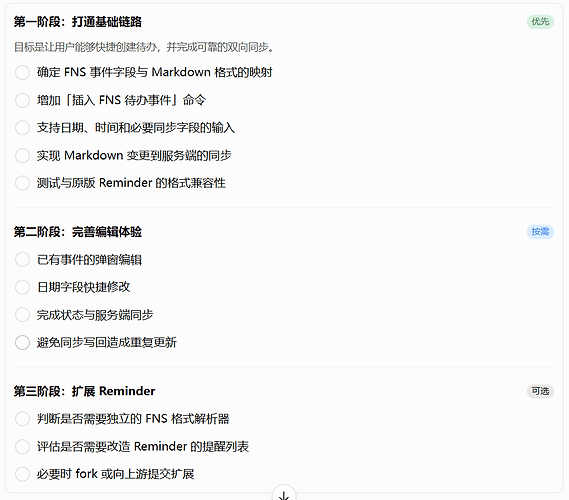Image resolution: width=569 pixels, height=500 pixels.
Task: Mark 评估是否需要改造 Reminder 的提醒列表 done
Action: (22, 446)
